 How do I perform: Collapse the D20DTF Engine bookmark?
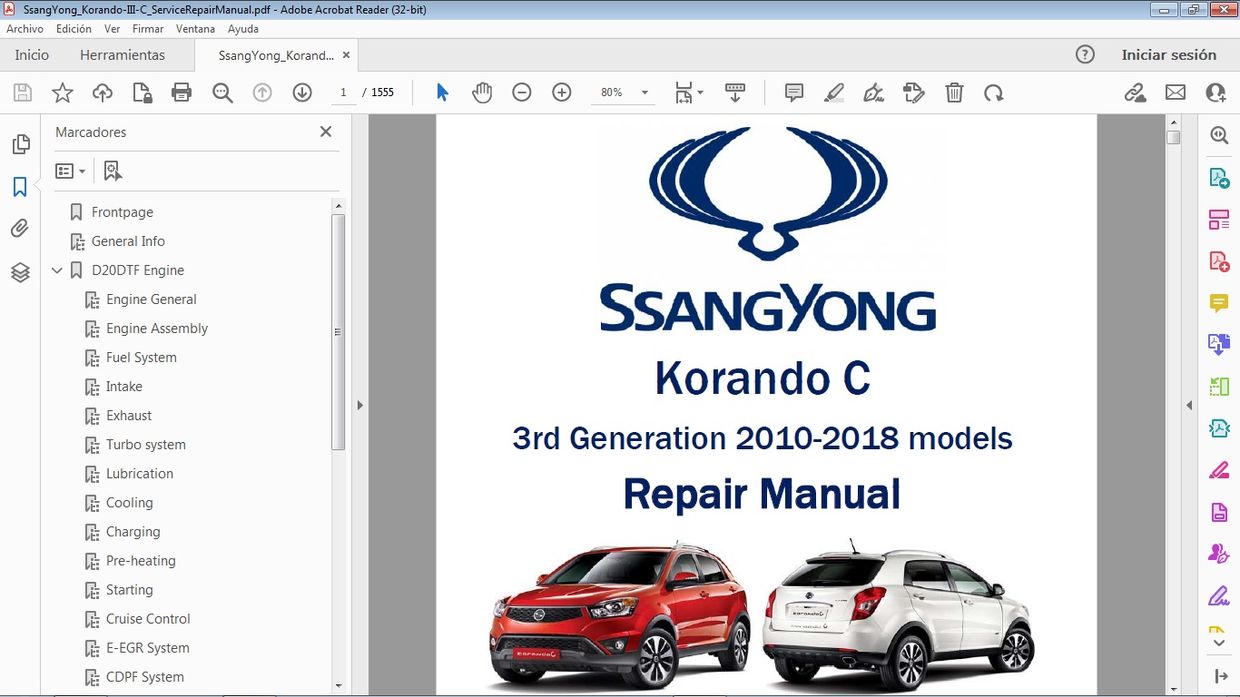coord(57,270)
